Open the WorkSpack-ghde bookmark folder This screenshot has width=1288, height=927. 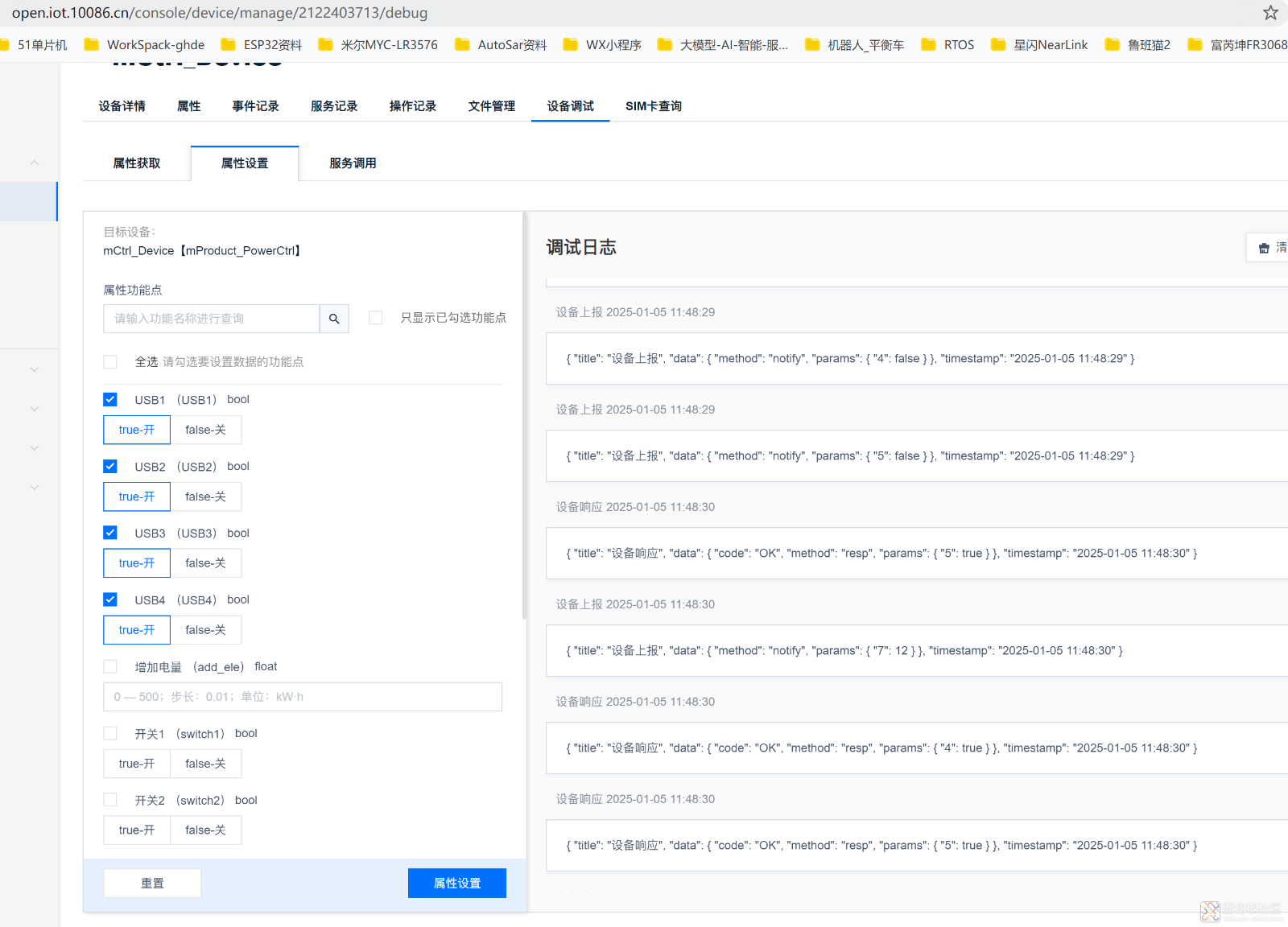click(145, 45)
